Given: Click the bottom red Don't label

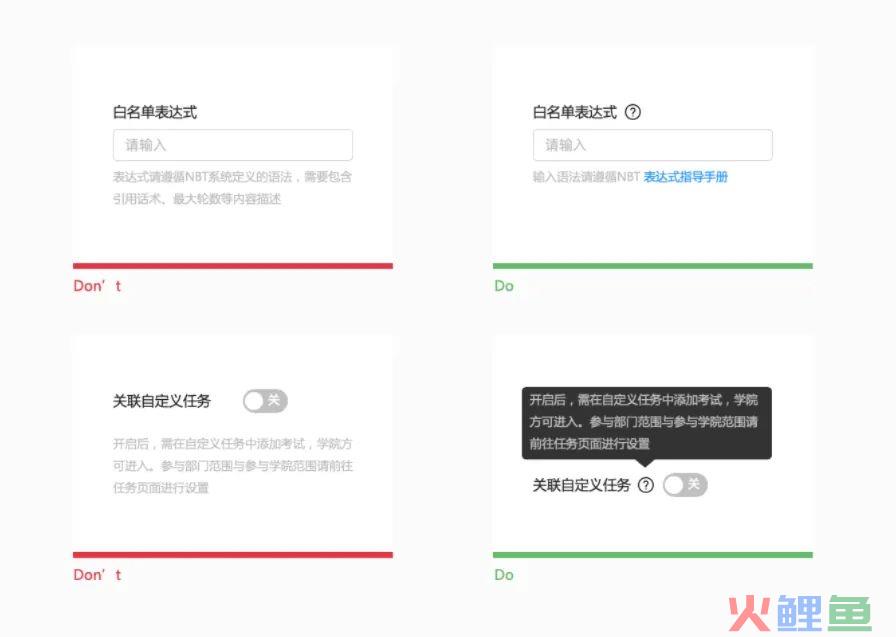Looking at the screenshot, I should [x=97, y=575].
